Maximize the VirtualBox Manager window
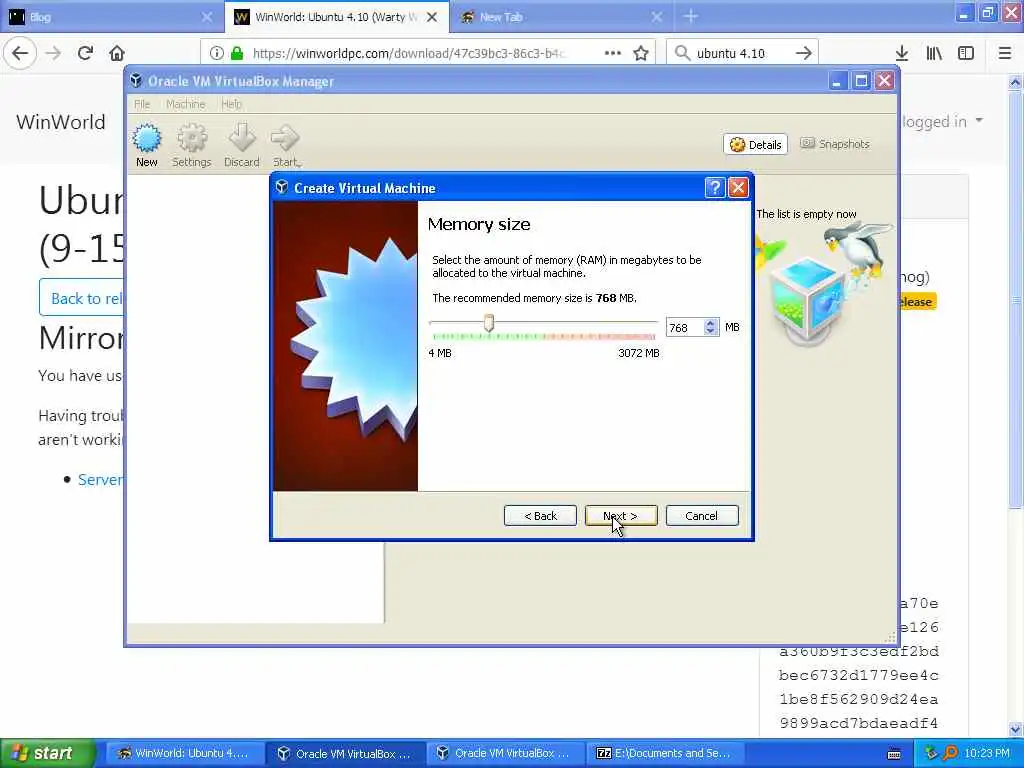This screenshot has width=1024, height=768. [x=861, y=81]
